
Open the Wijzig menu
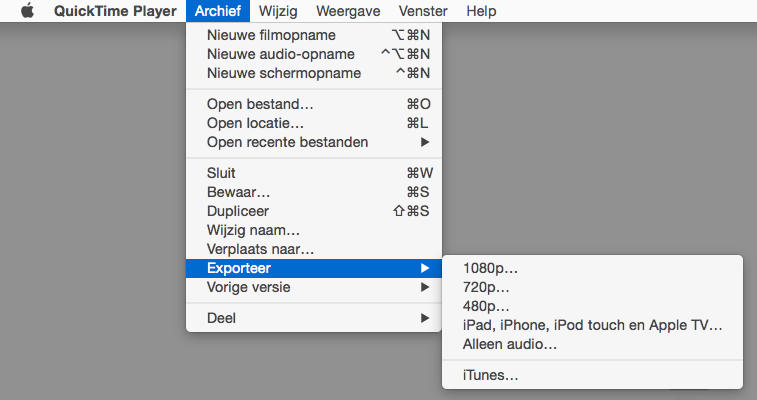(x=278, y=11)
